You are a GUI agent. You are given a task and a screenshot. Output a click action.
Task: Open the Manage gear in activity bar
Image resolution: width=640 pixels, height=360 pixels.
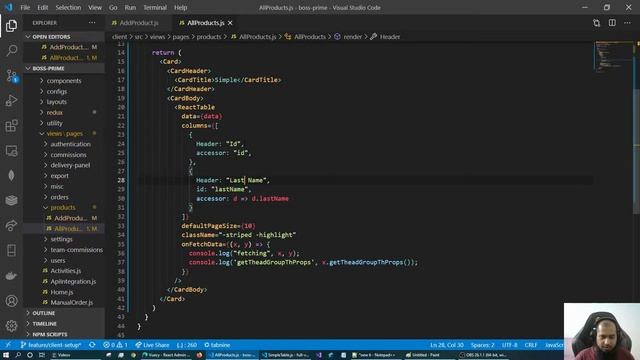(x=11, y=326)
